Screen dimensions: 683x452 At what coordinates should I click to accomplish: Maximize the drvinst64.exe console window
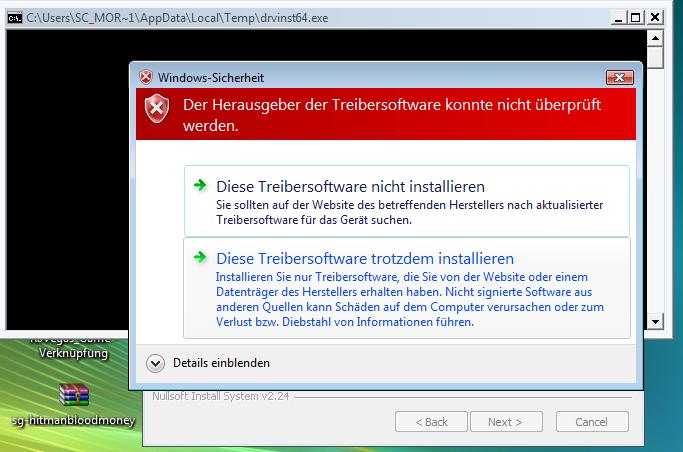(x=636, y=18)
